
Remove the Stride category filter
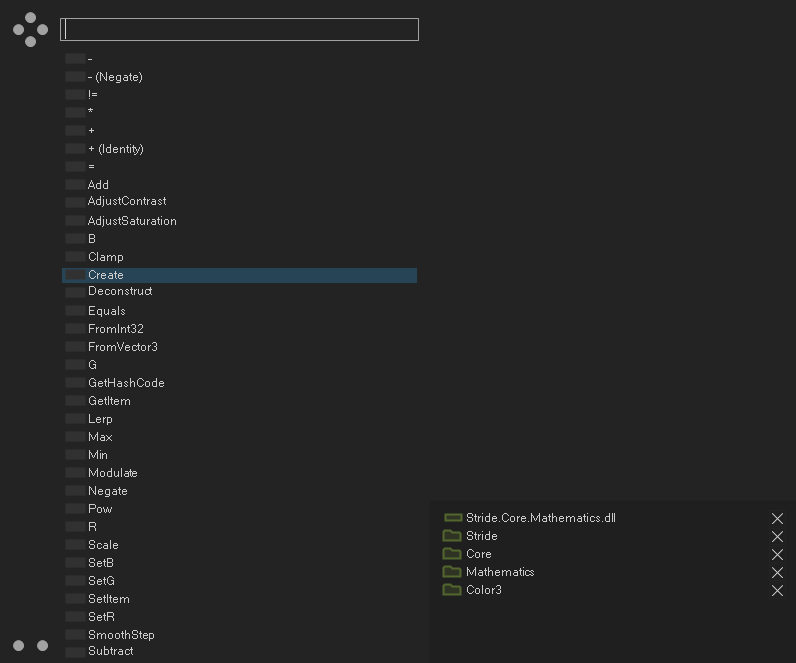click(x=777, y=537)
